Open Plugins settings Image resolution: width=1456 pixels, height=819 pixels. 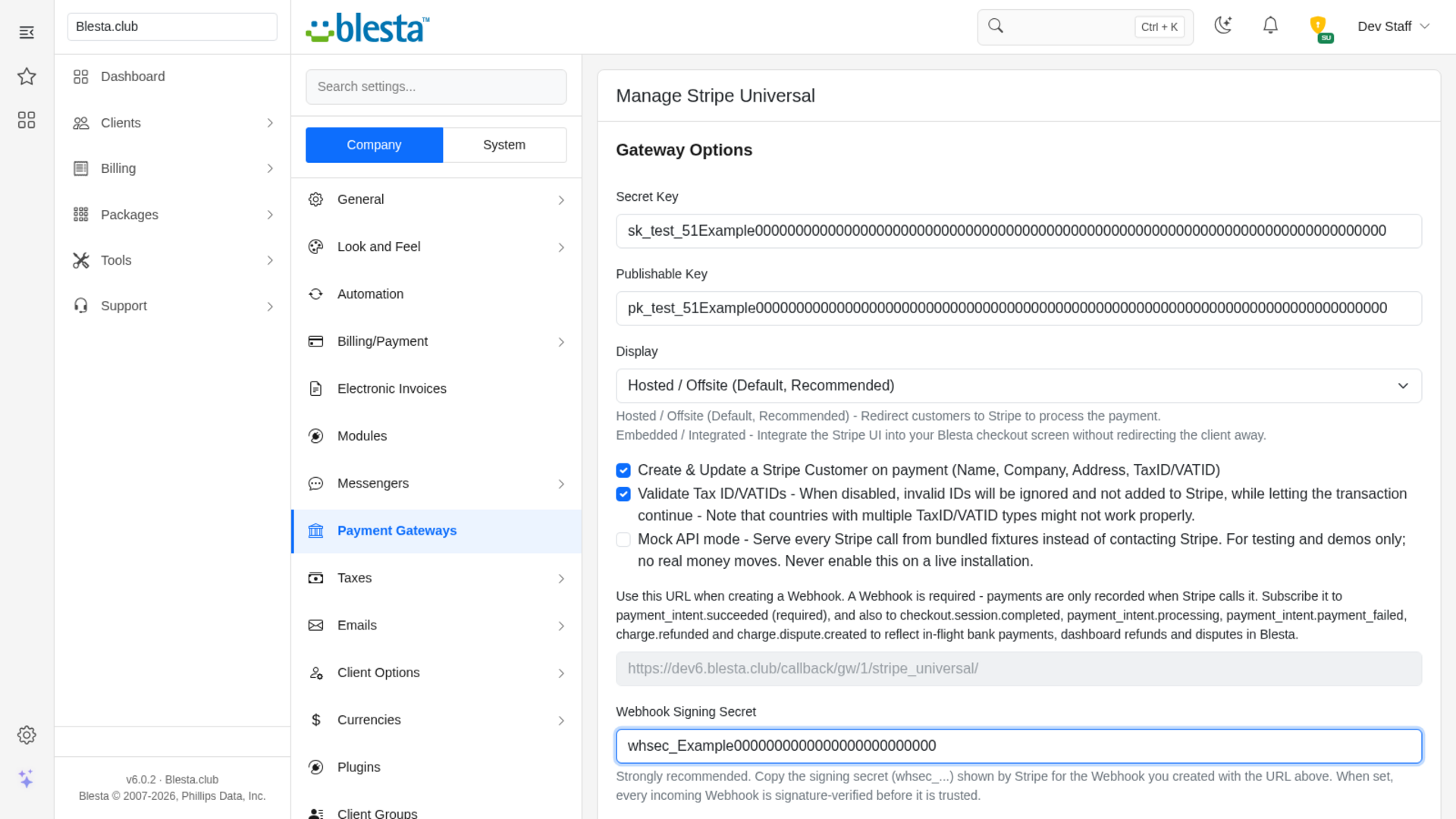click(437, 767)
